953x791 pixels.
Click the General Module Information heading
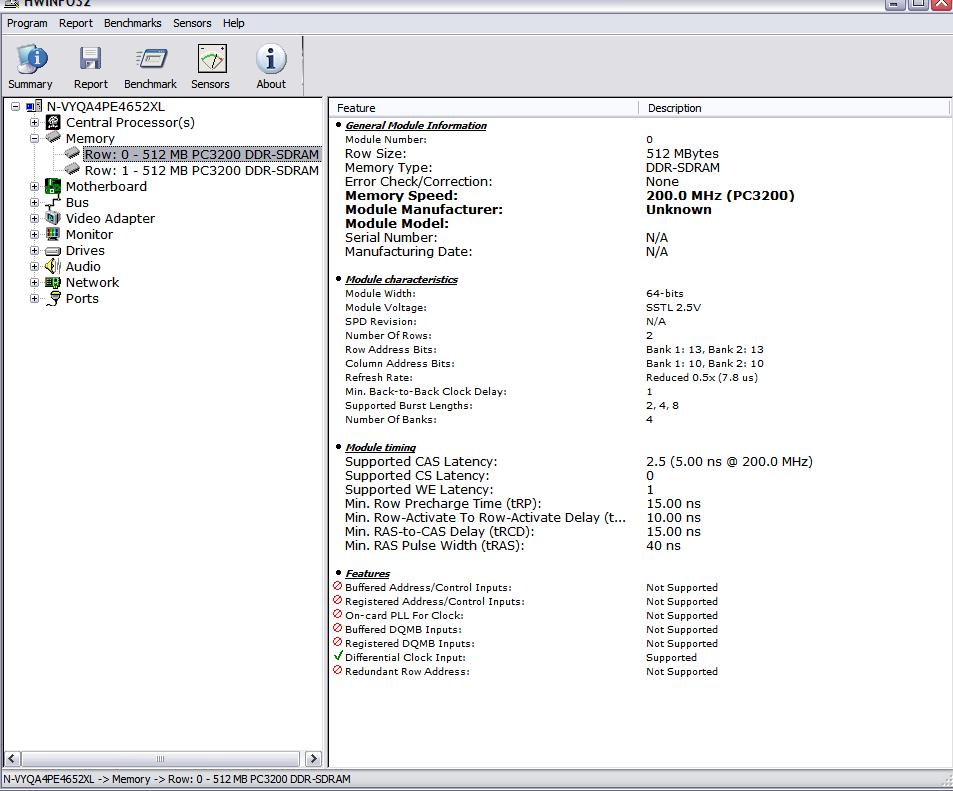[416, 125]
